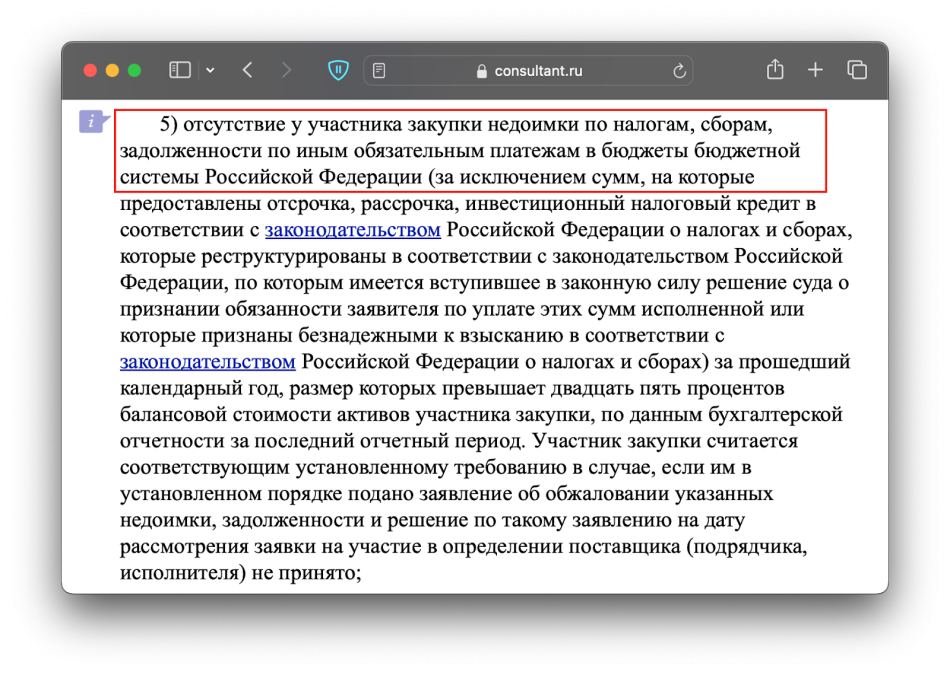Viewport: 950px width, 675px height.
Task: Click the lock icon in address bar
Action: click(482, 71)
